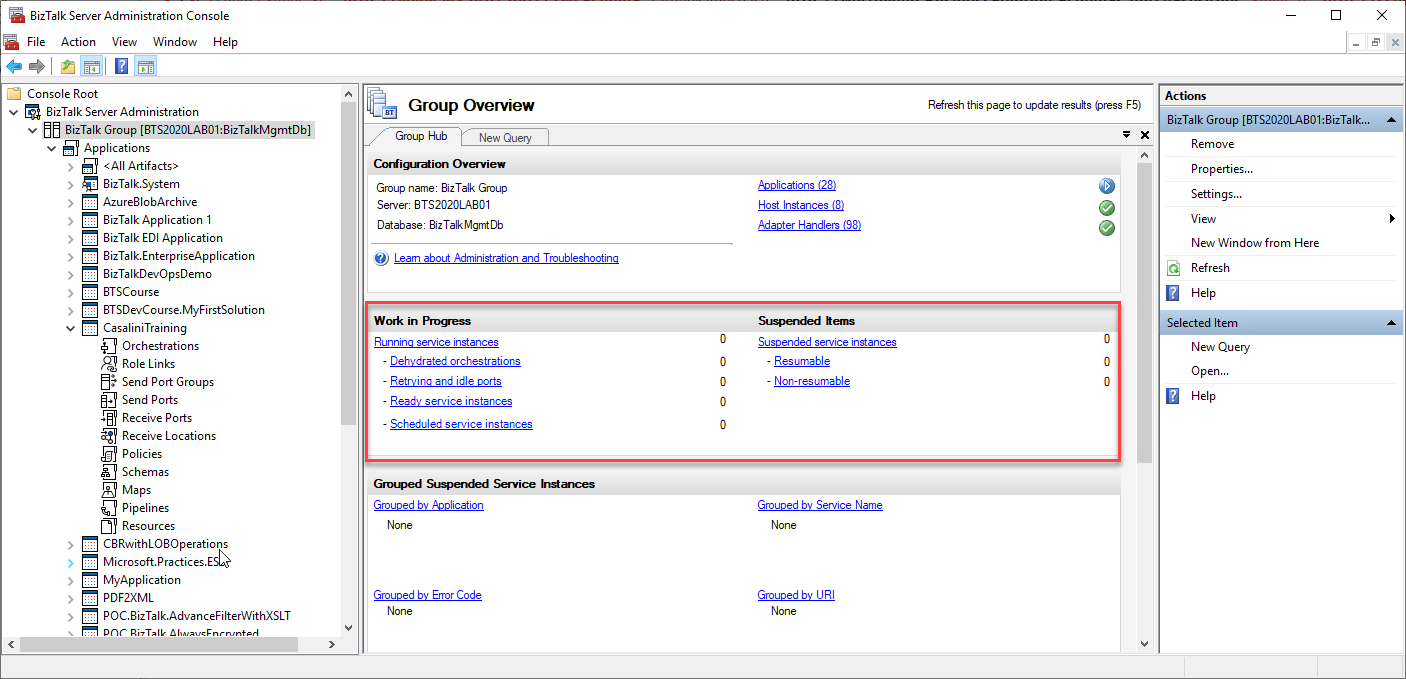
Task: Click the Pipelines node icon
Action: [x=110, y=508]
